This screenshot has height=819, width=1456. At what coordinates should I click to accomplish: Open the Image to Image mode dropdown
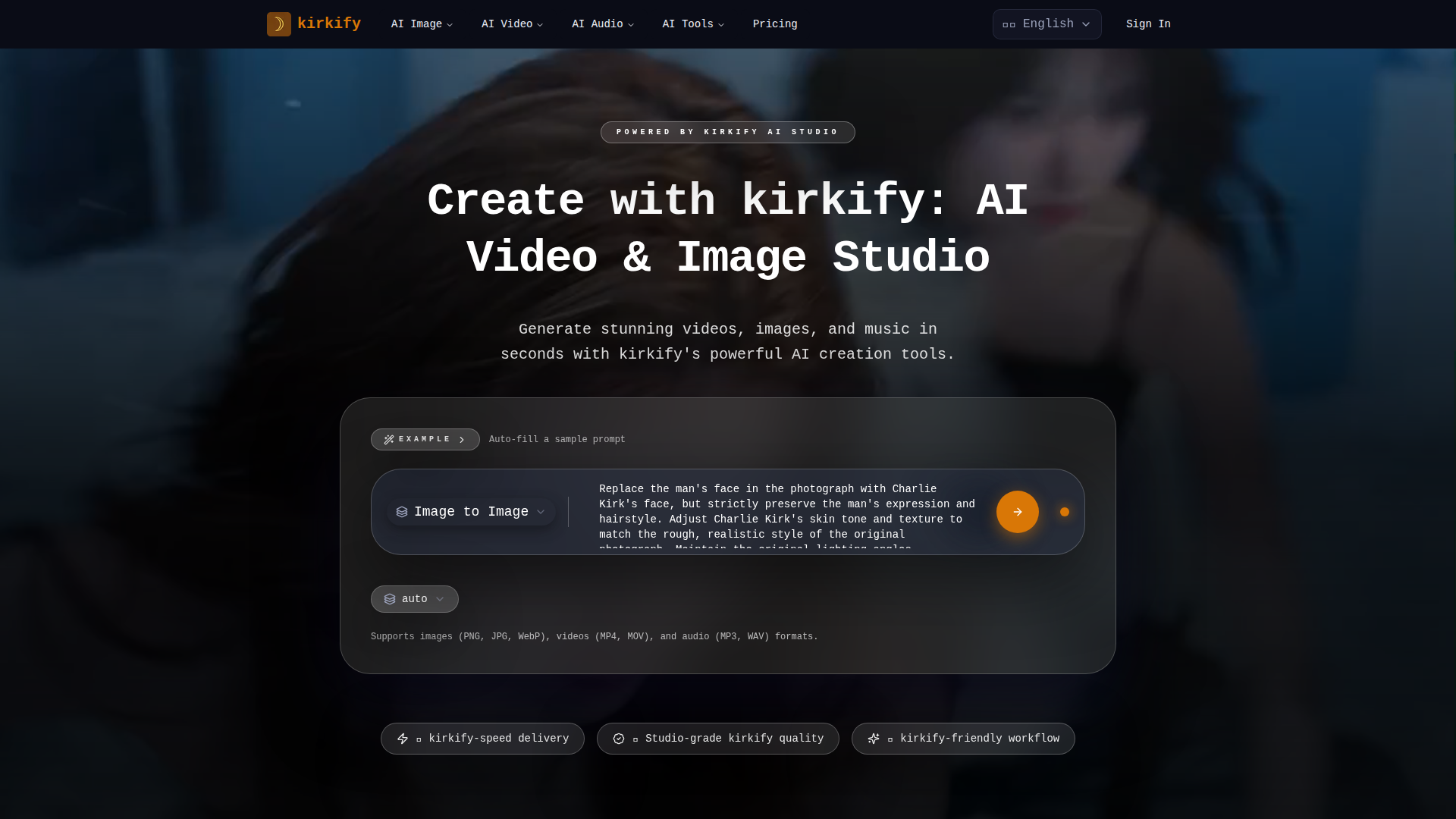[471, 512]
